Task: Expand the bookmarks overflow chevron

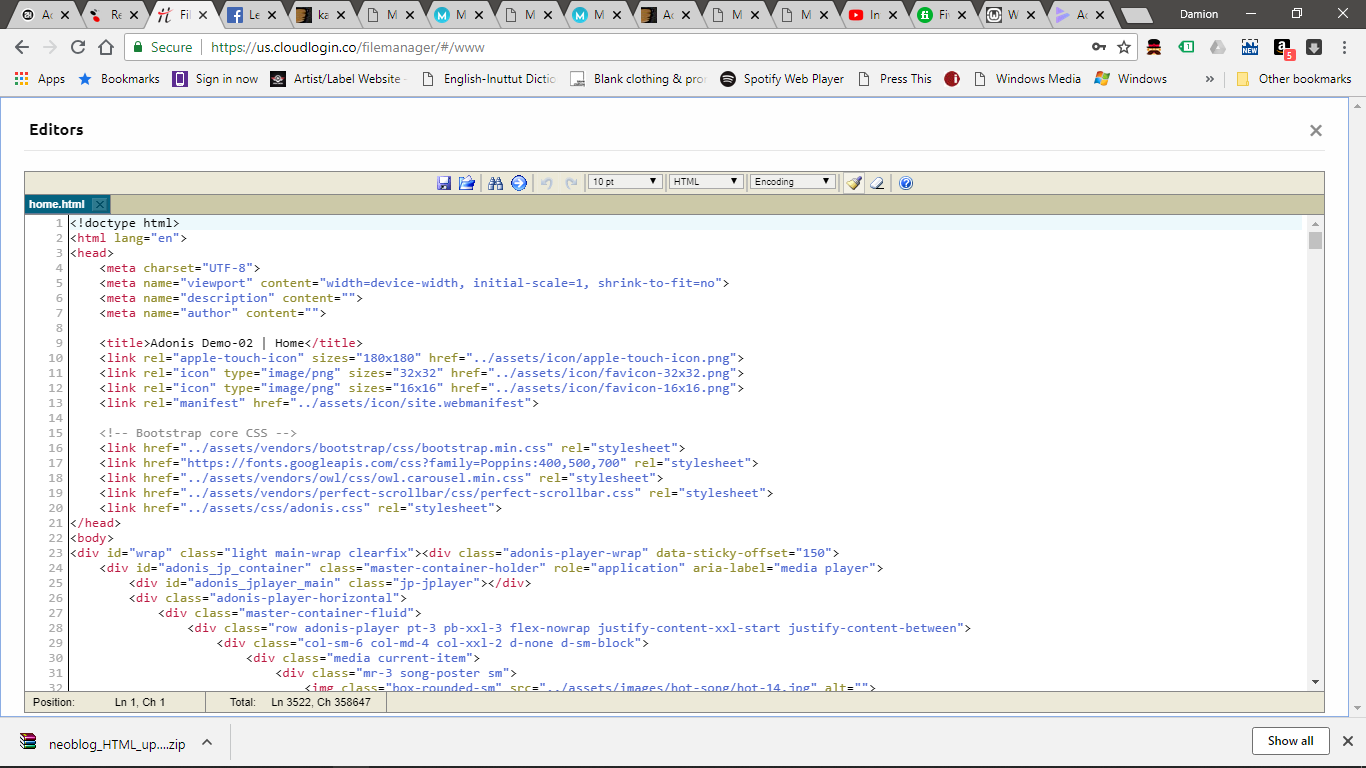Action: tap(1210, 79)
